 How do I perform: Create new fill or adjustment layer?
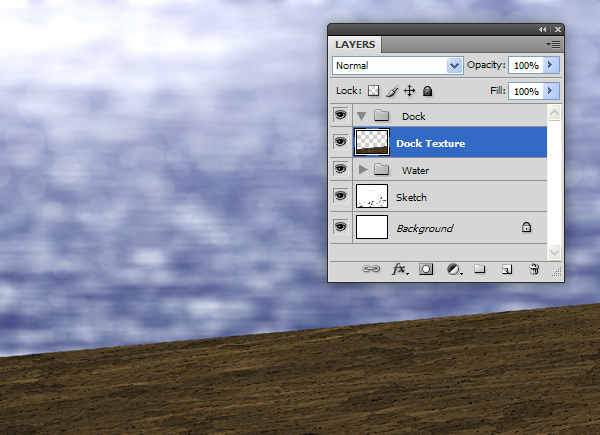(x=454, y=269)
